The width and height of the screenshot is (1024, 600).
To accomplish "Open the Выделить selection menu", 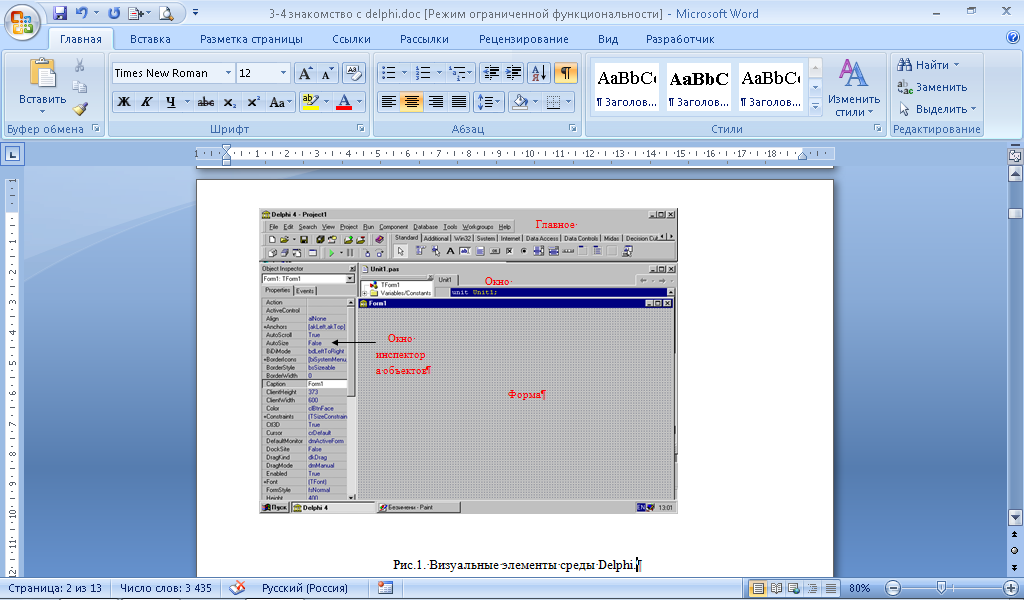I will 937,109.
